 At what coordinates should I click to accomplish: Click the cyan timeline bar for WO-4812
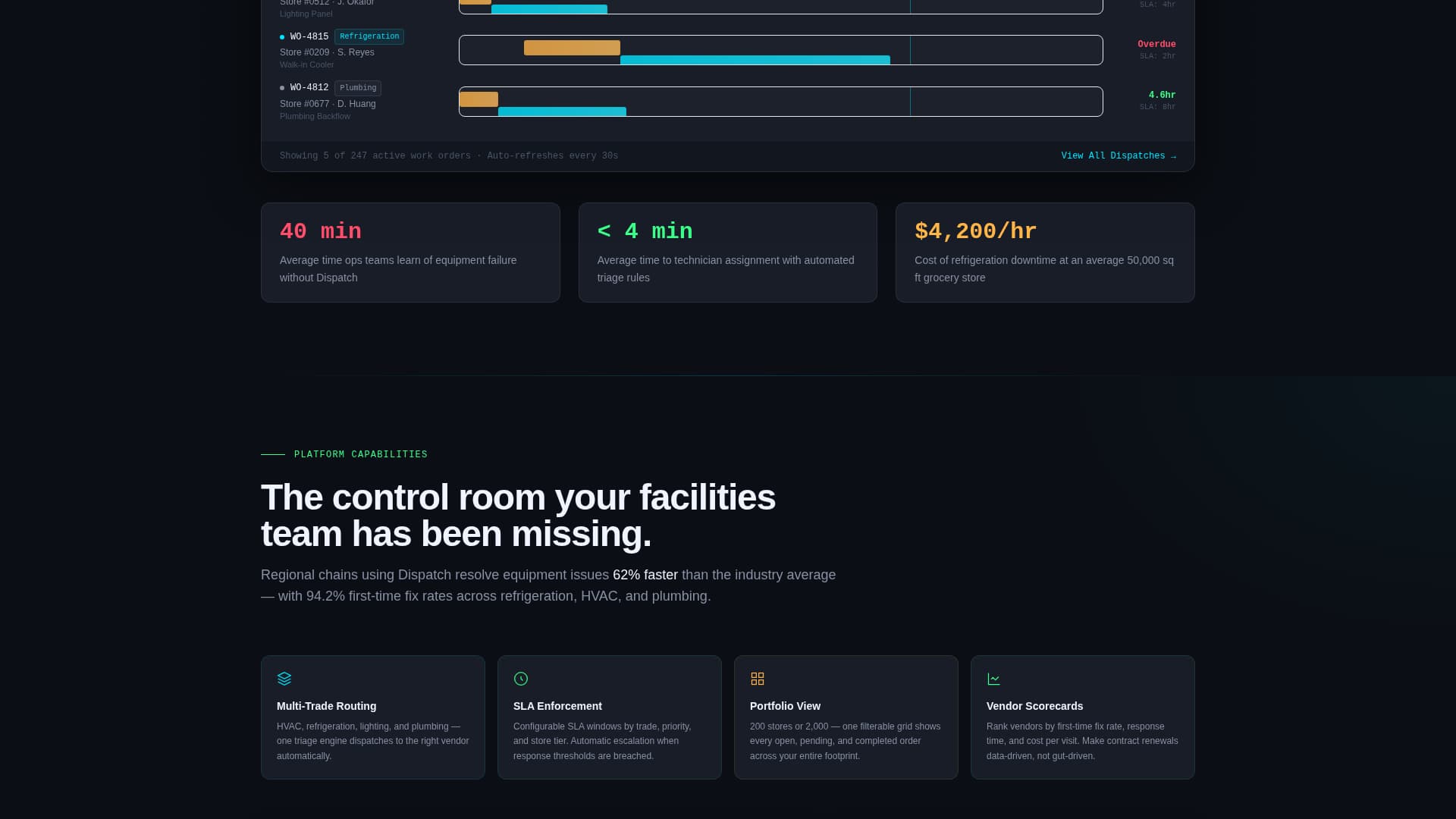562,111
